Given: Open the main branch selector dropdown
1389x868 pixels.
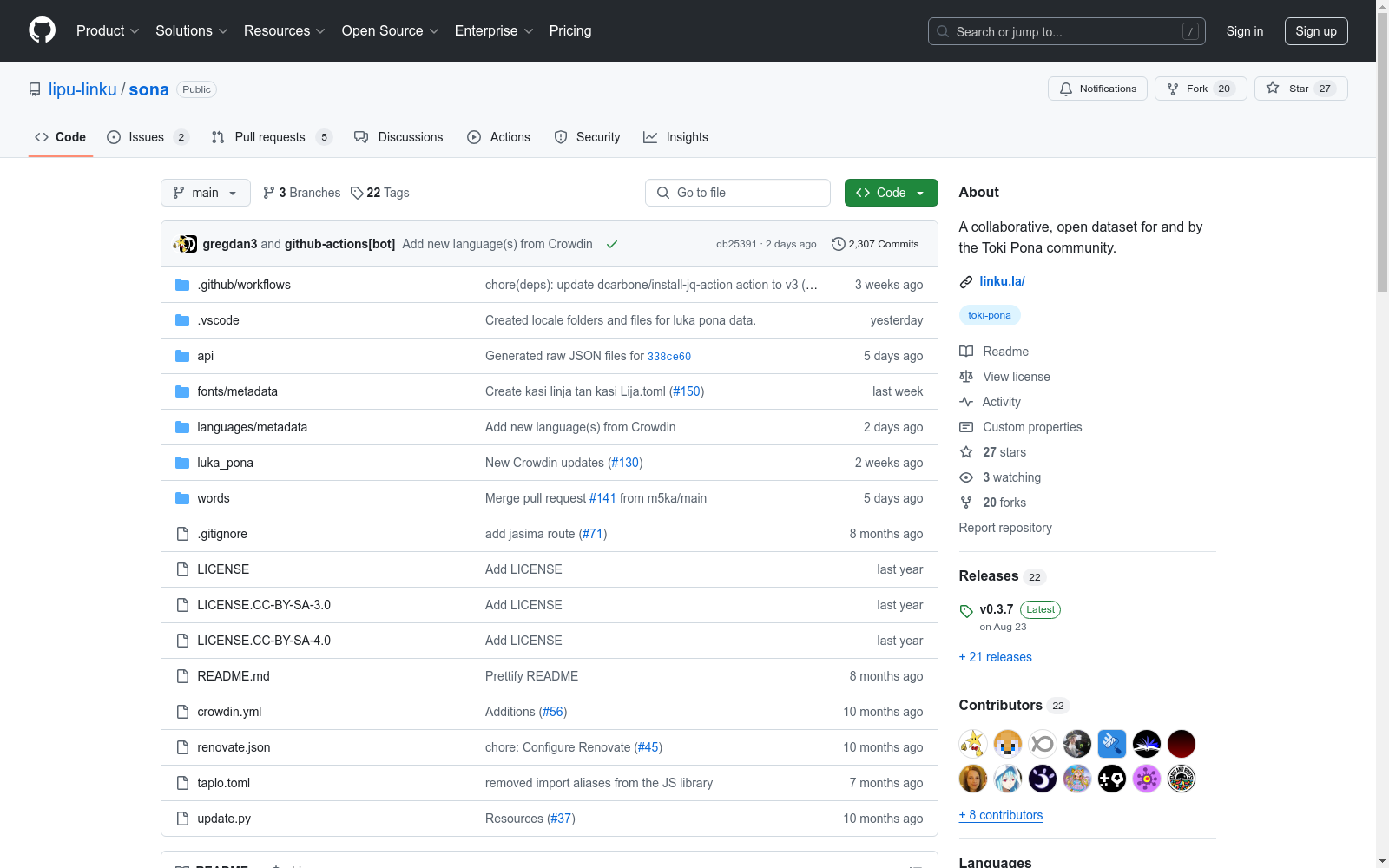Looking at the screenshot, I should click(x=206, y=193).
